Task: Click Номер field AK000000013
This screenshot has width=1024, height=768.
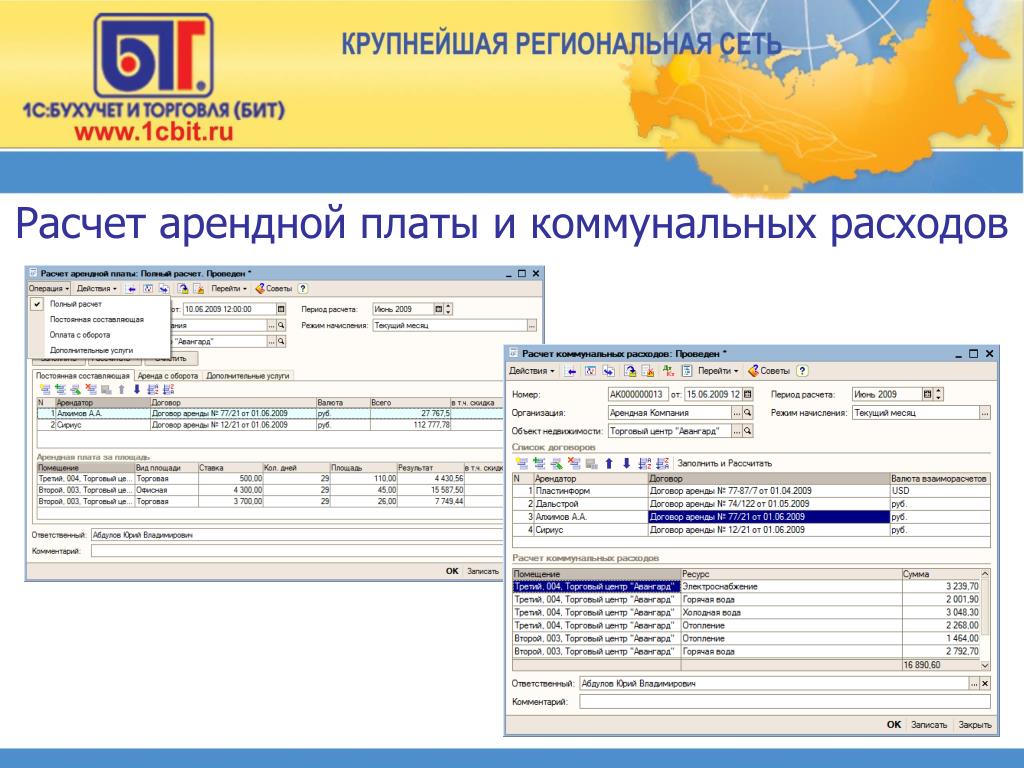Action: click(x=637, y=394)
